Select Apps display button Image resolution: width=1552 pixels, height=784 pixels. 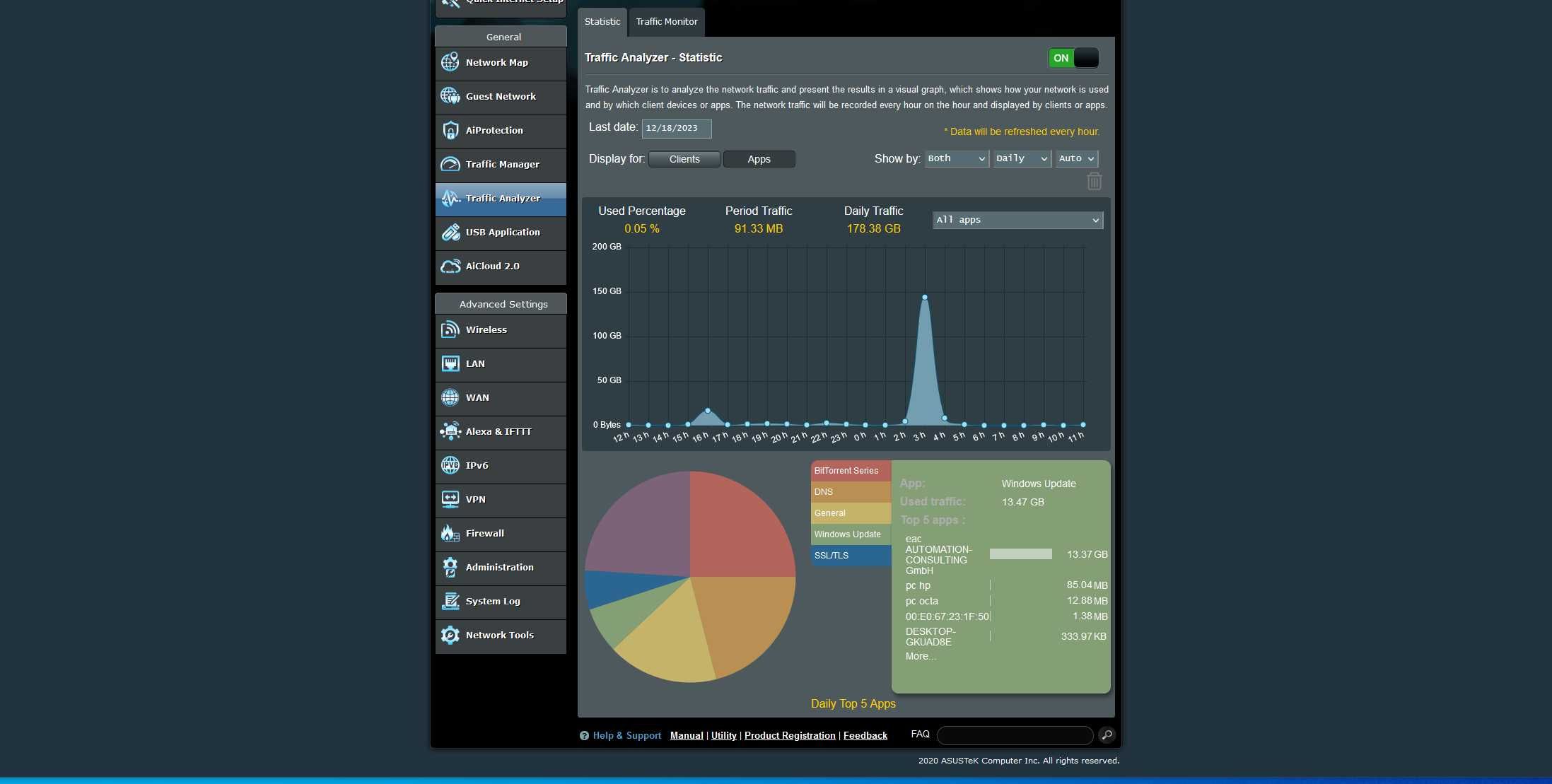pos(759,159)
